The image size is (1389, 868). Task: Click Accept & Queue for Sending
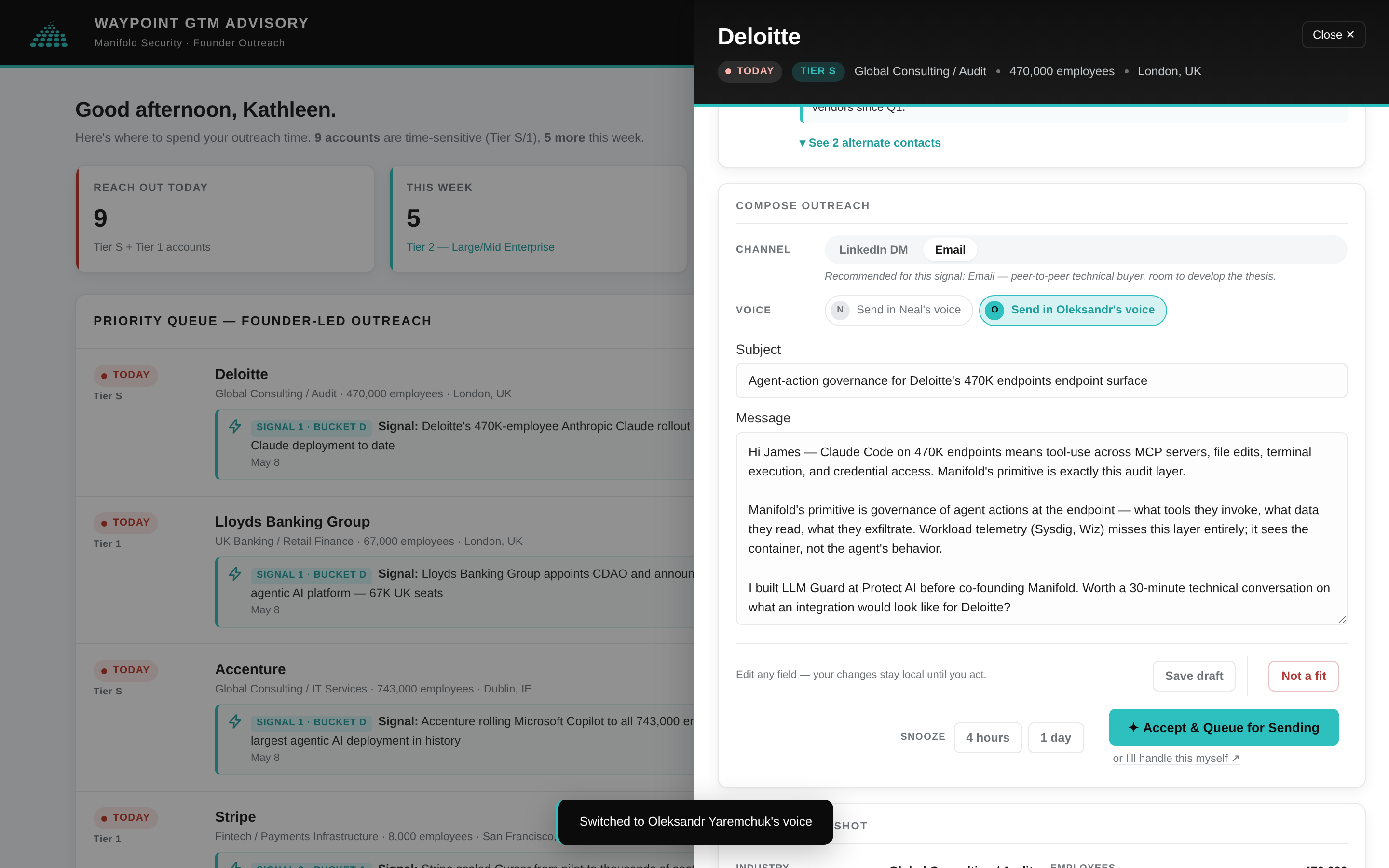[1224, 727]
